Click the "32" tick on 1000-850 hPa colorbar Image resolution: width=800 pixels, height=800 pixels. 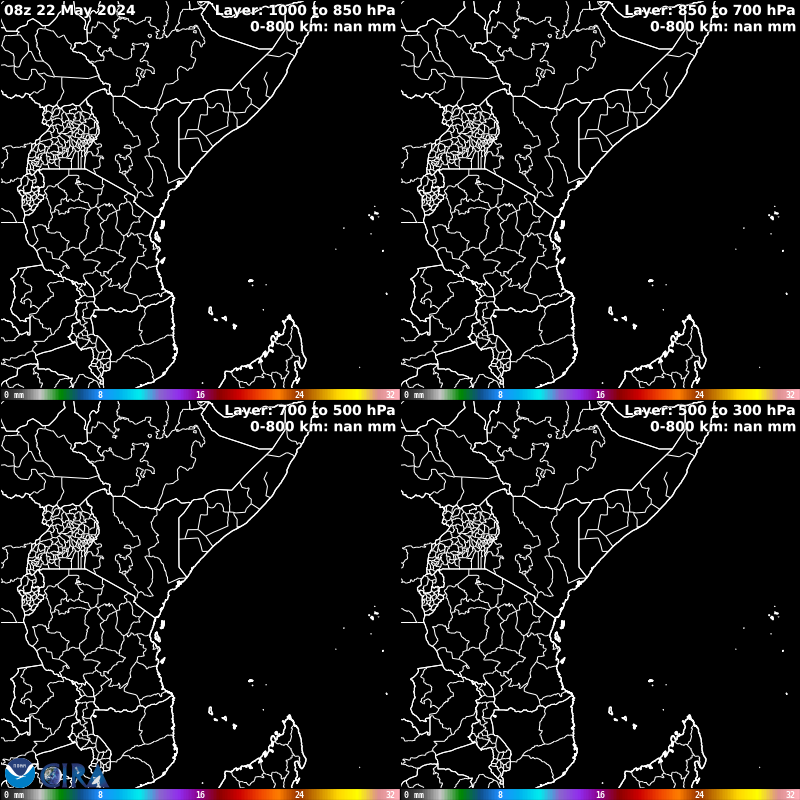(x=390, y=395)
